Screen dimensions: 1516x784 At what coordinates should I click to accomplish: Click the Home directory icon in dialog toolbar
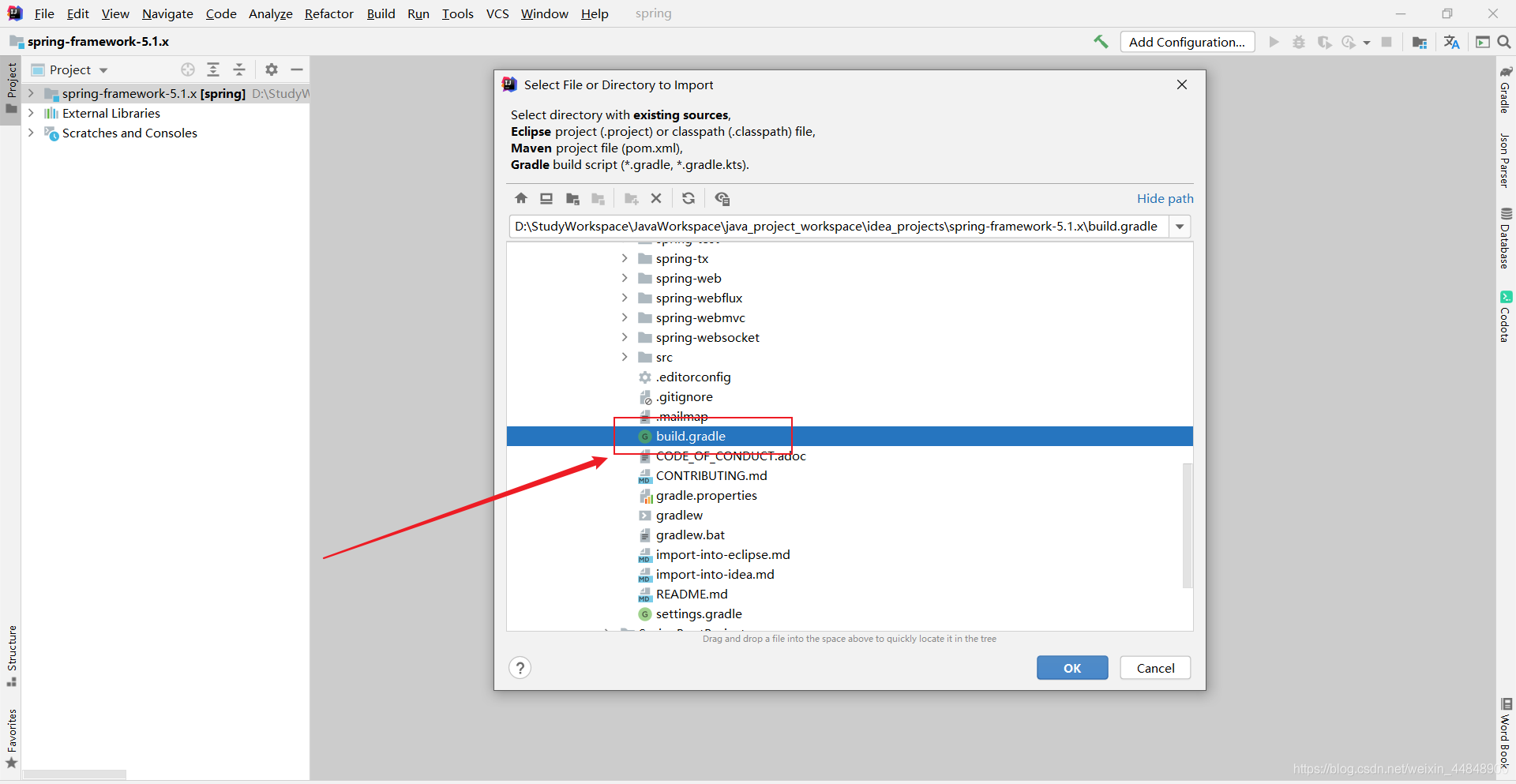[x=521, y=198]
